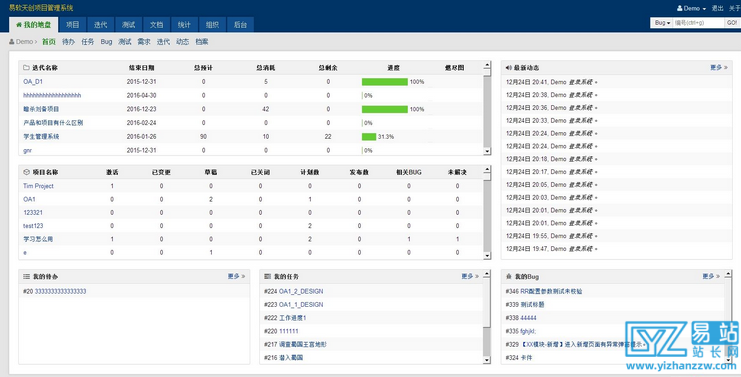Select 动态 in the sub menu

182,42
